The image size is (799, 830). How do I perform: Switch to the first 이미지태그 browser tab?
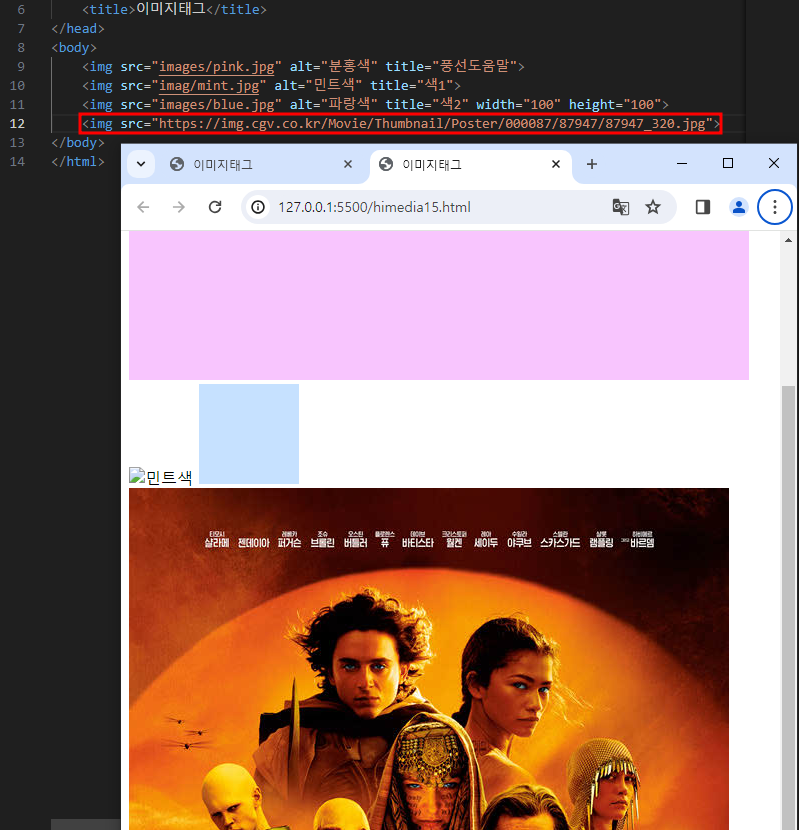pyautogui.click(x=261, y=165)
